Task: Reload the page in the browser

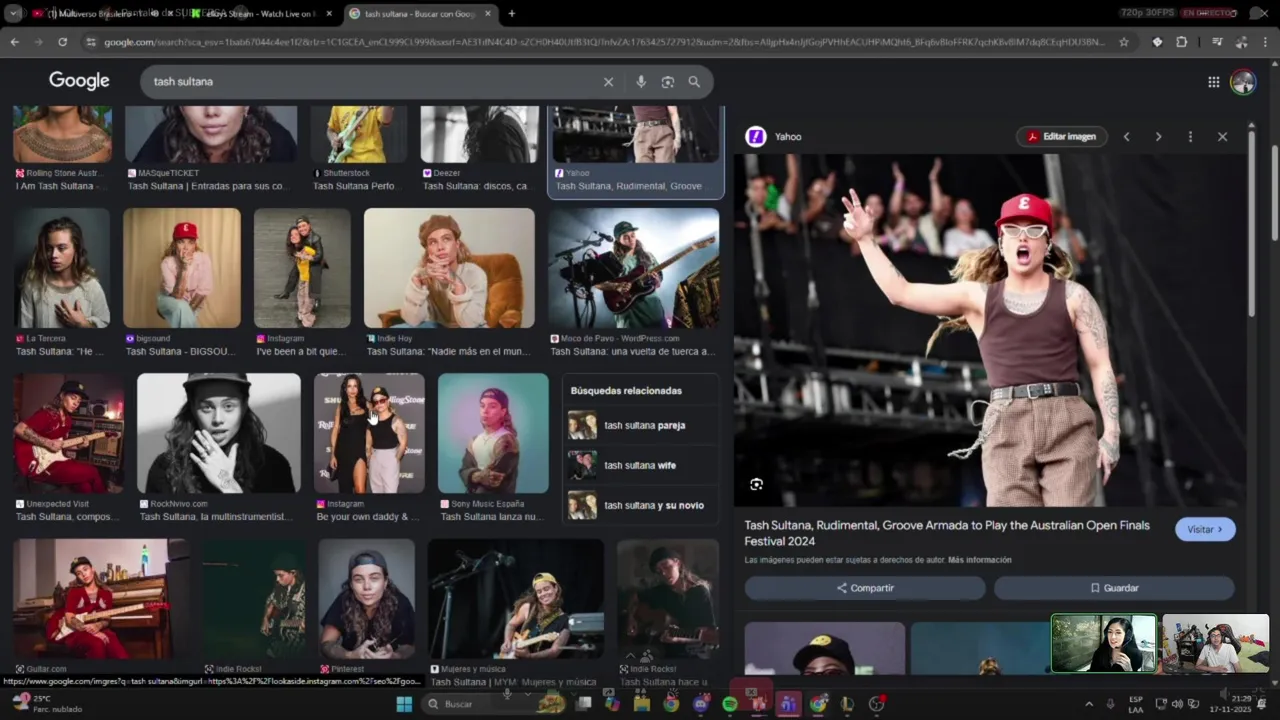Action: click(x=62, y=42)
